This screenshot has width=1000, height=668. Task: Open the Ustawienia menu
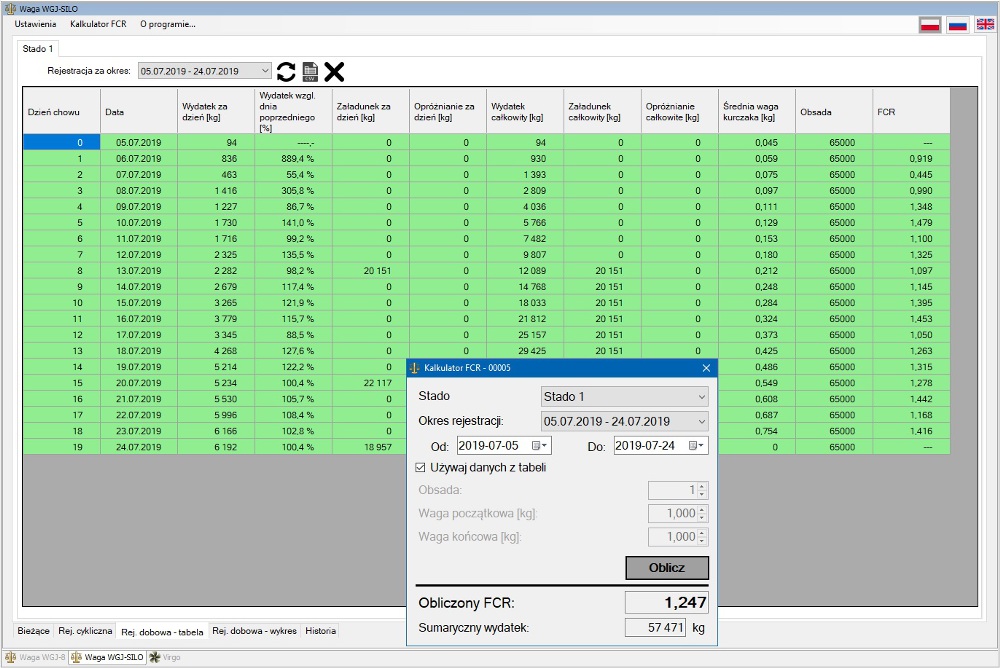click(35, 24)
